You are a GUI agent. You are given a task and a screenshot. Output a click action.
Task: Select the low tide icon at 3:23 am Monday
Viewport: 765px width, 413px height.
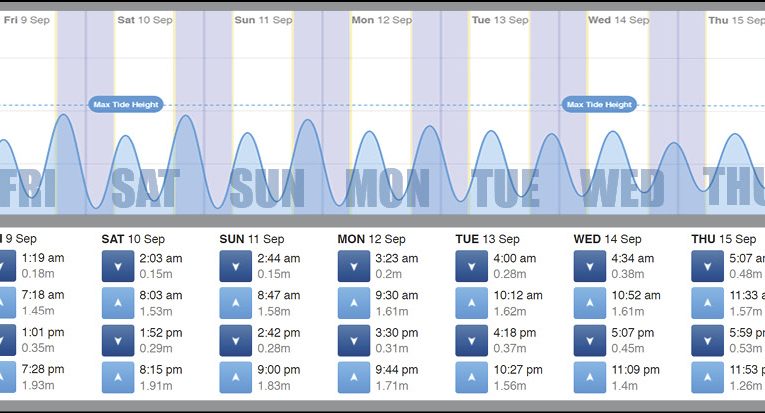(x=353, y=265)
